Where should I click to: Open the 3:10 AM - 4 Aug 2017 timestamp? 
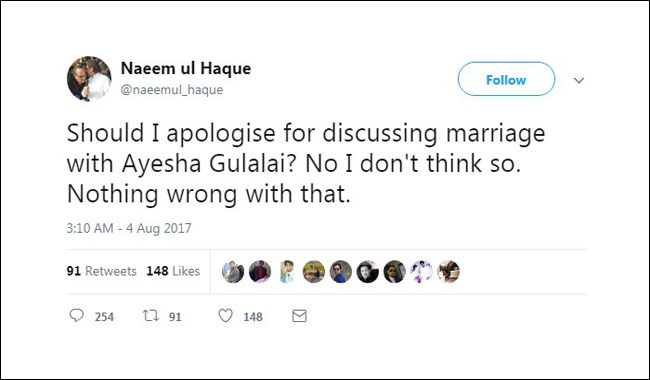pyautogui.click(x=129, y=228)
